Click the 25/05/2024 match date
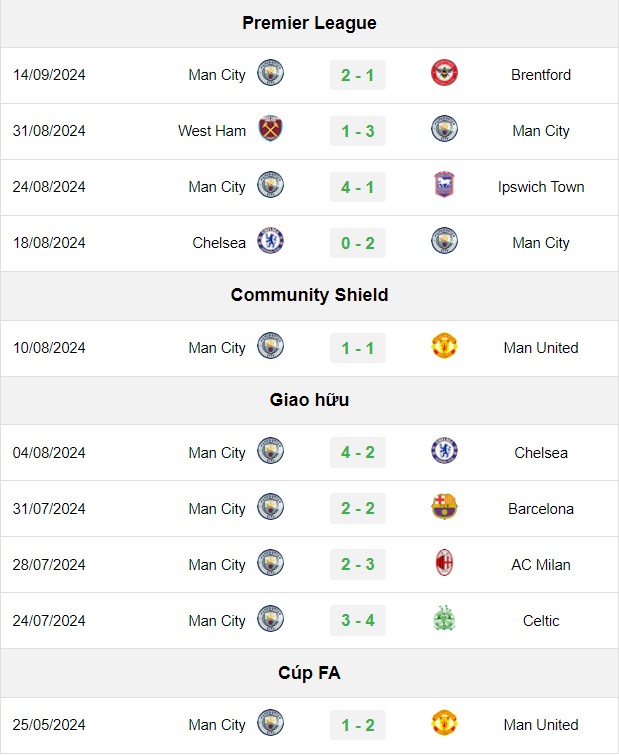Screen dimensions: 619x755 point(49,725)
